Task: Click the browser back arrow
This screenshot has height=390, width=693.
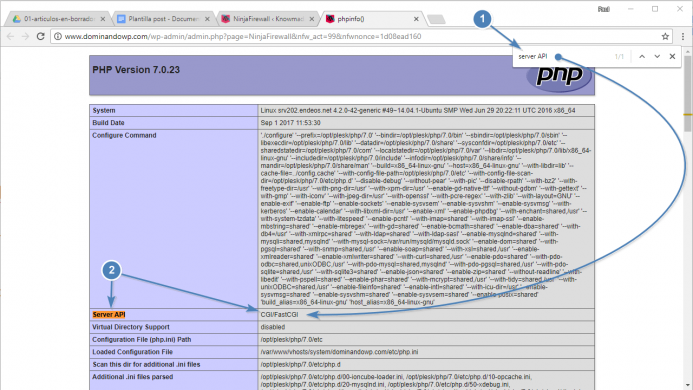Action: [x=10, y=36]
